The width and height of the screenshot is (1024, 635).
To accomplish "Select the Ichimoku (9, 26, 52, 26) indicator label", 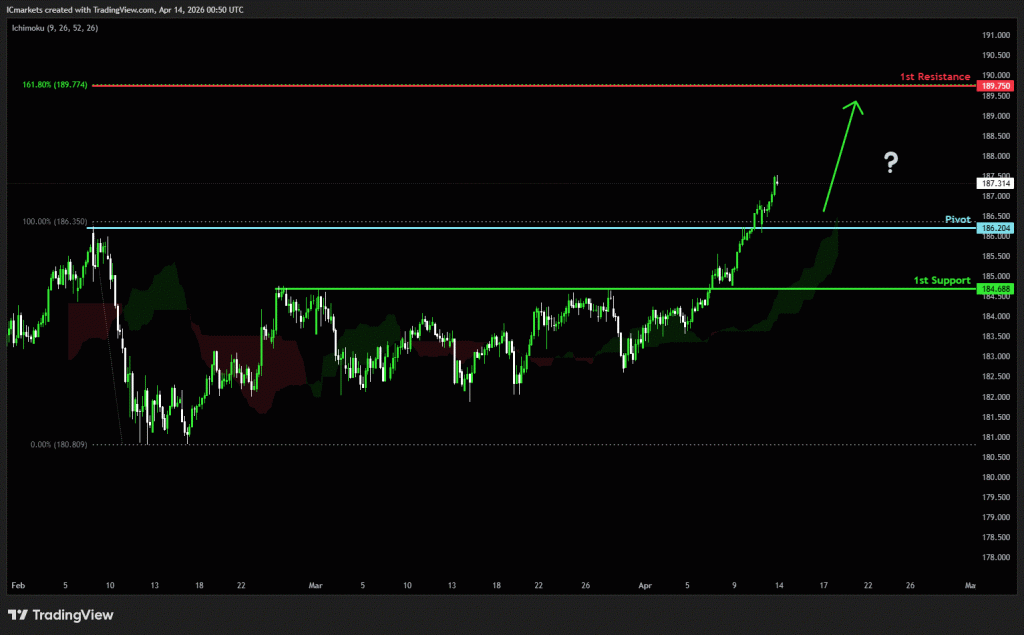I will click(53, 28).
